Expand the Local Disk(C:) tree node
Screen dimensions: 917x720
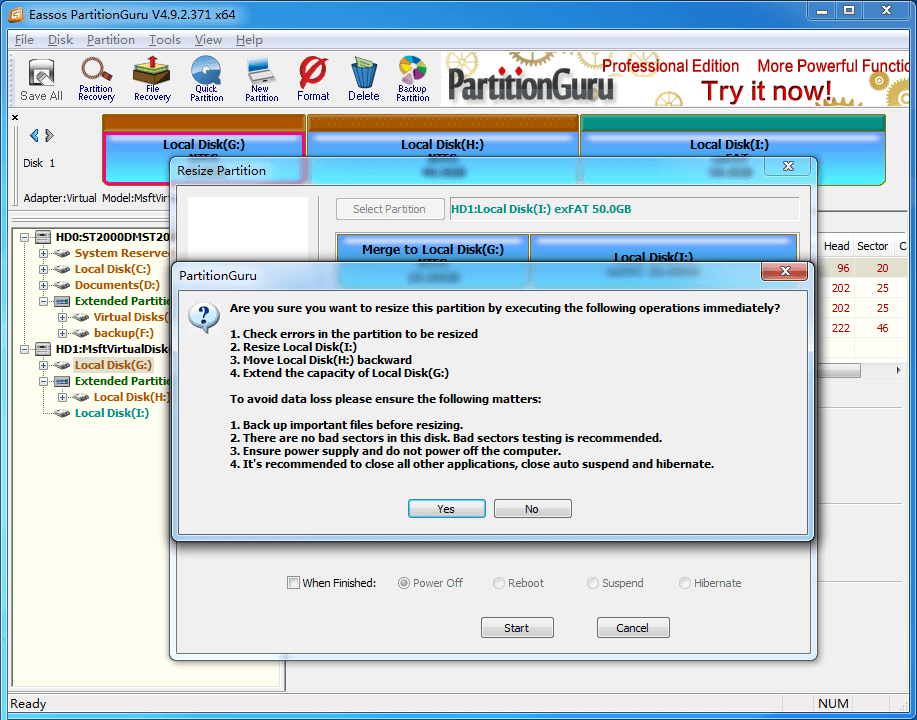[43, 269]
